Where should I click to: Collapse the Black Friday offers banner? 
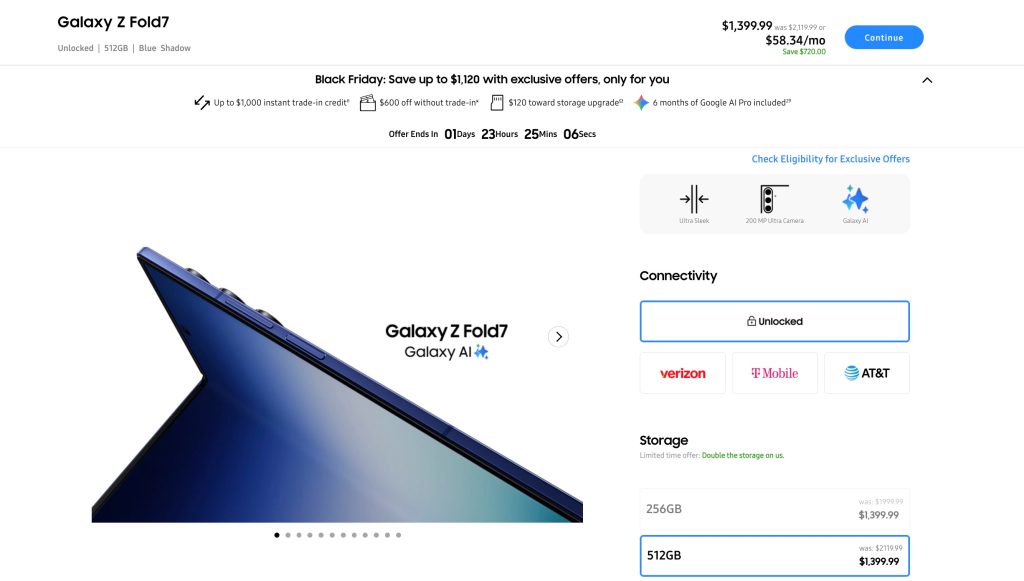(x=927, y=80)
